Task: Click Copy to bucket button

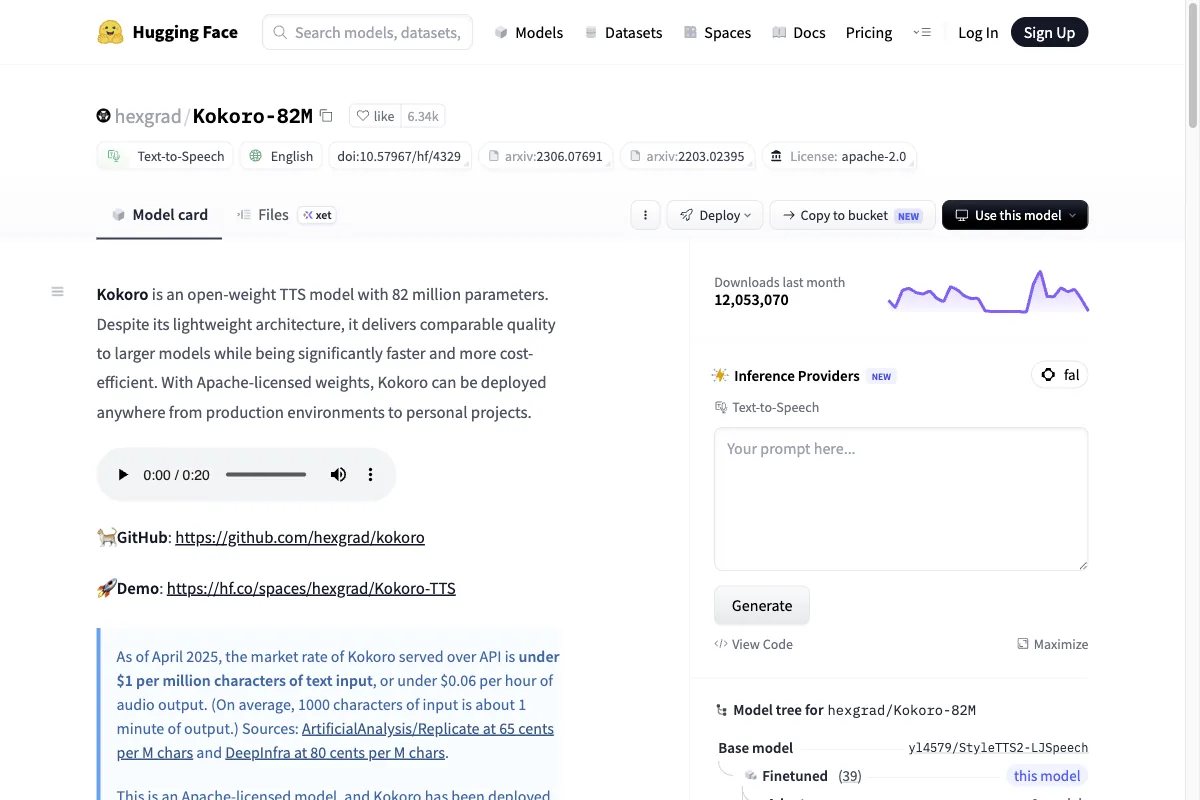Action: [852, 215]
